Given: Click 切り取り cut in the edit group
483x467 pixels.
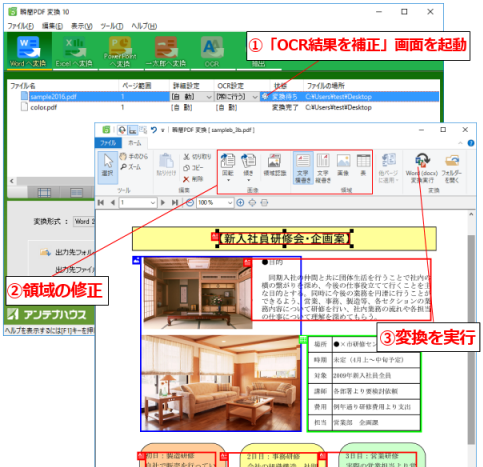Looking at the screenshot, I should tap(197, 156).
